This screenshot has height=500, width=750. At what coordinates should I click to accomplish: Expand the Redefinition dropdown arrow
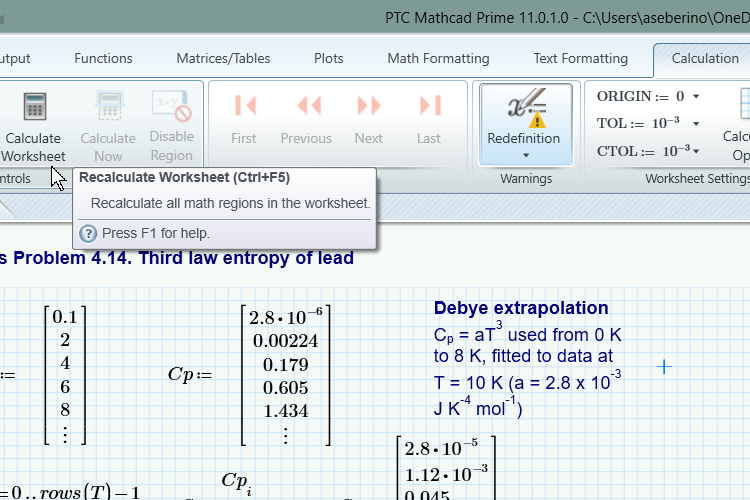(x=525, y=156)
